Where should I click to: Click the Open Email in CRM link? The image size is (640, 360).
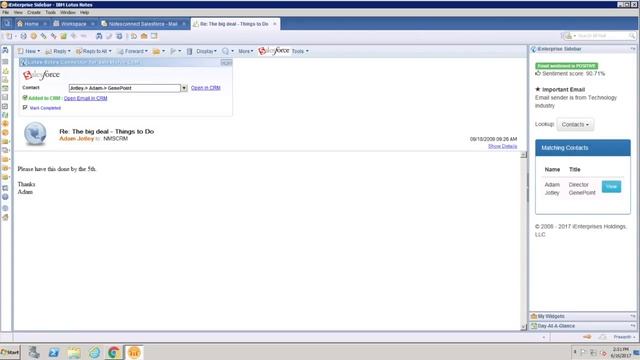pyautogui.click(x=85, y=98)
